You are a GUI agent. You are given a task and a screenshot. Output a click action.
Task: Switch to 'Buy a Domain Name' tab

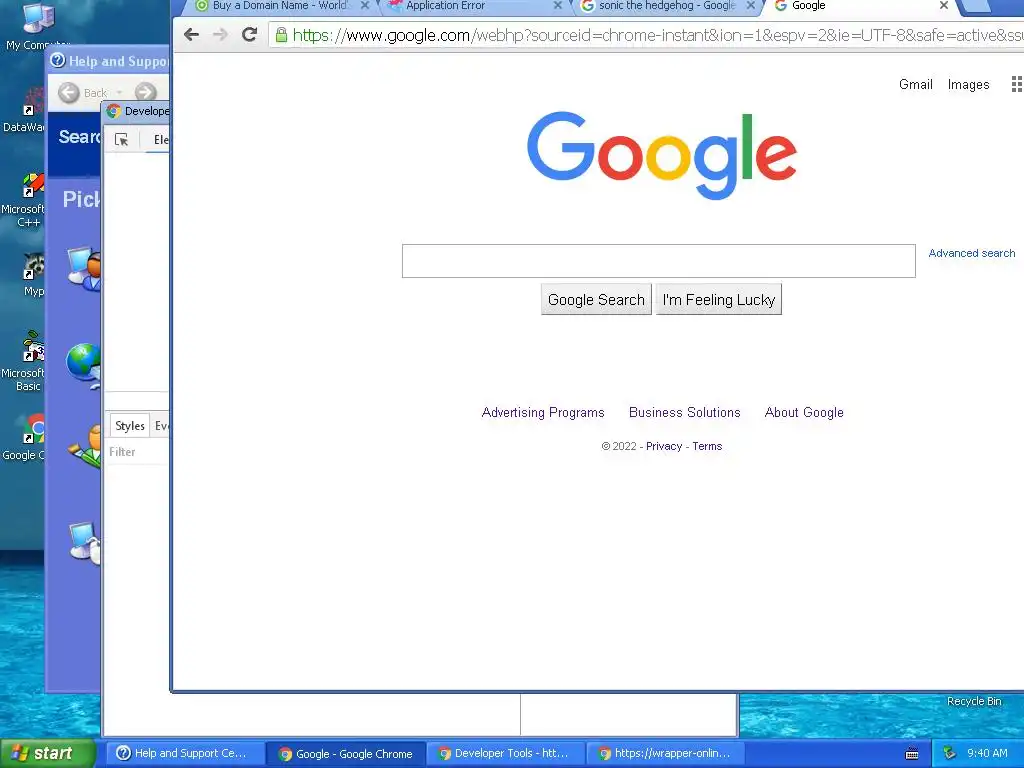point(280,5)
